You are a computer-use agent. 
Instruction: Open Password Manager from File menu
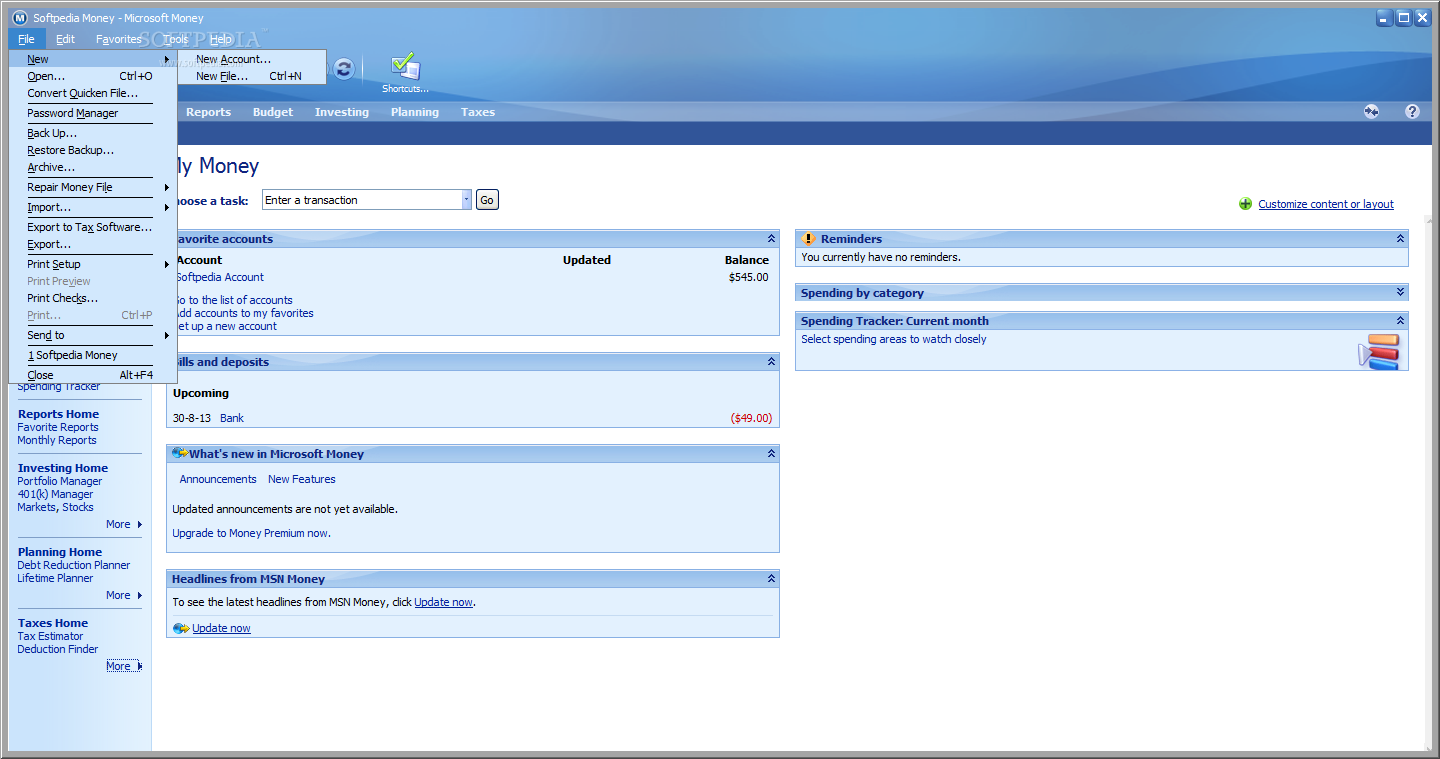92,113
